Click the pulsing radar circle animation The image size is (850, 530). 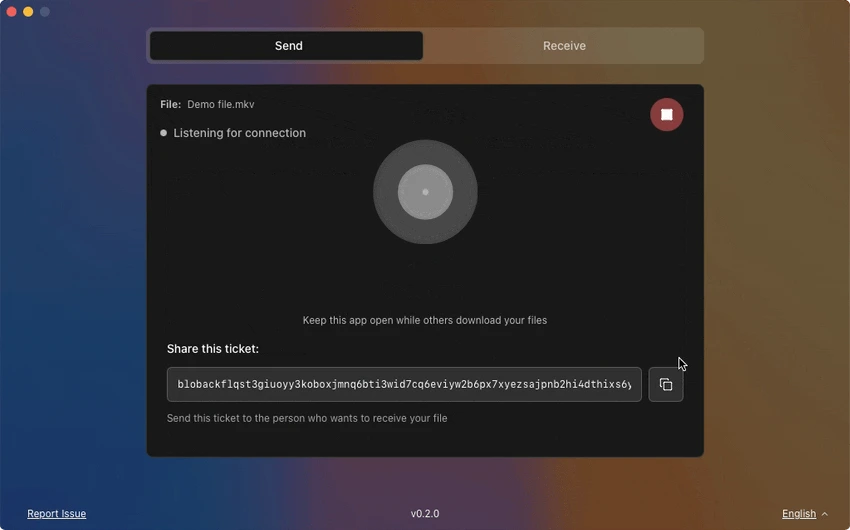tap(425, 192)
